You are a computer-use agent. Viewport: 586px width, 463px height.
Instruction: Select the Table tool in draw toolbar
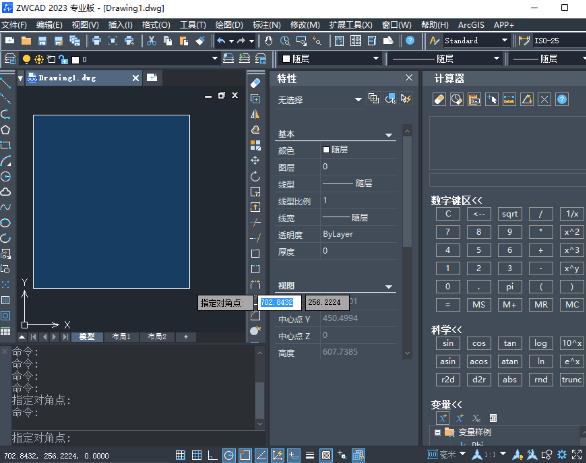pos(5,331)
